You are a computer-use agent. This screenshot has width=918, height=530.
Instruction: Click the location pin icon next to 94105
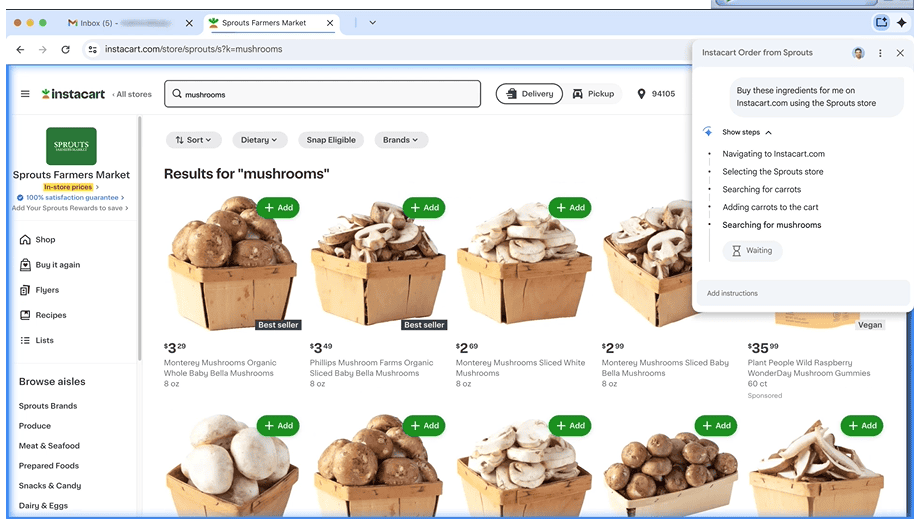641,94
